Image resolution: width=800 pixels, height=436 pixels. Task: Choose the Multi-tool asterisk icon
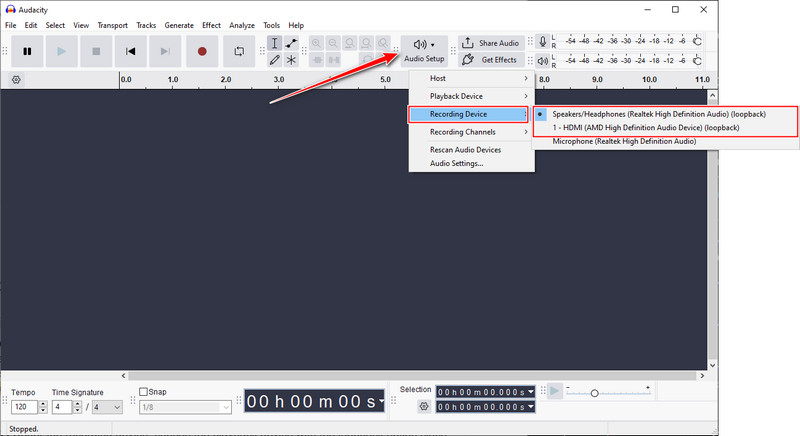[x=291, y=60]
